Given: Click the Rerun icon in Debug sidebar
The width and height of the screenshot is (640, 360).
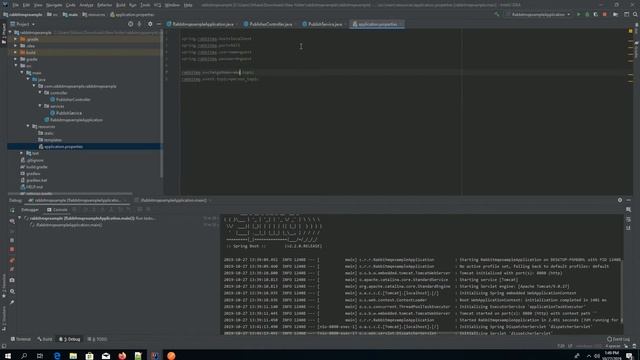Looking at the screenshot, I should pos(12,210).
